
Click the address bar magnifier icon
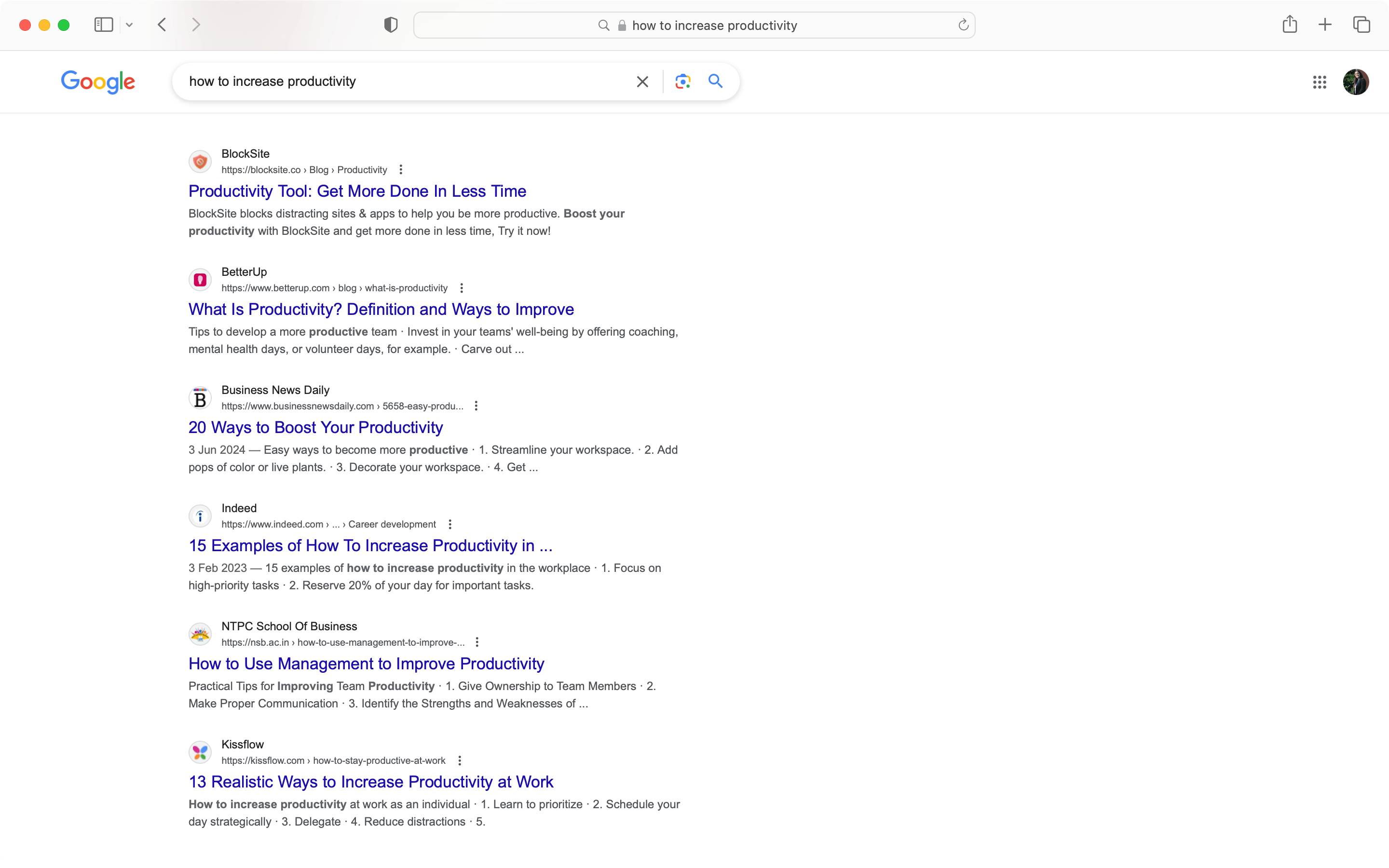(x=603, y=25)
